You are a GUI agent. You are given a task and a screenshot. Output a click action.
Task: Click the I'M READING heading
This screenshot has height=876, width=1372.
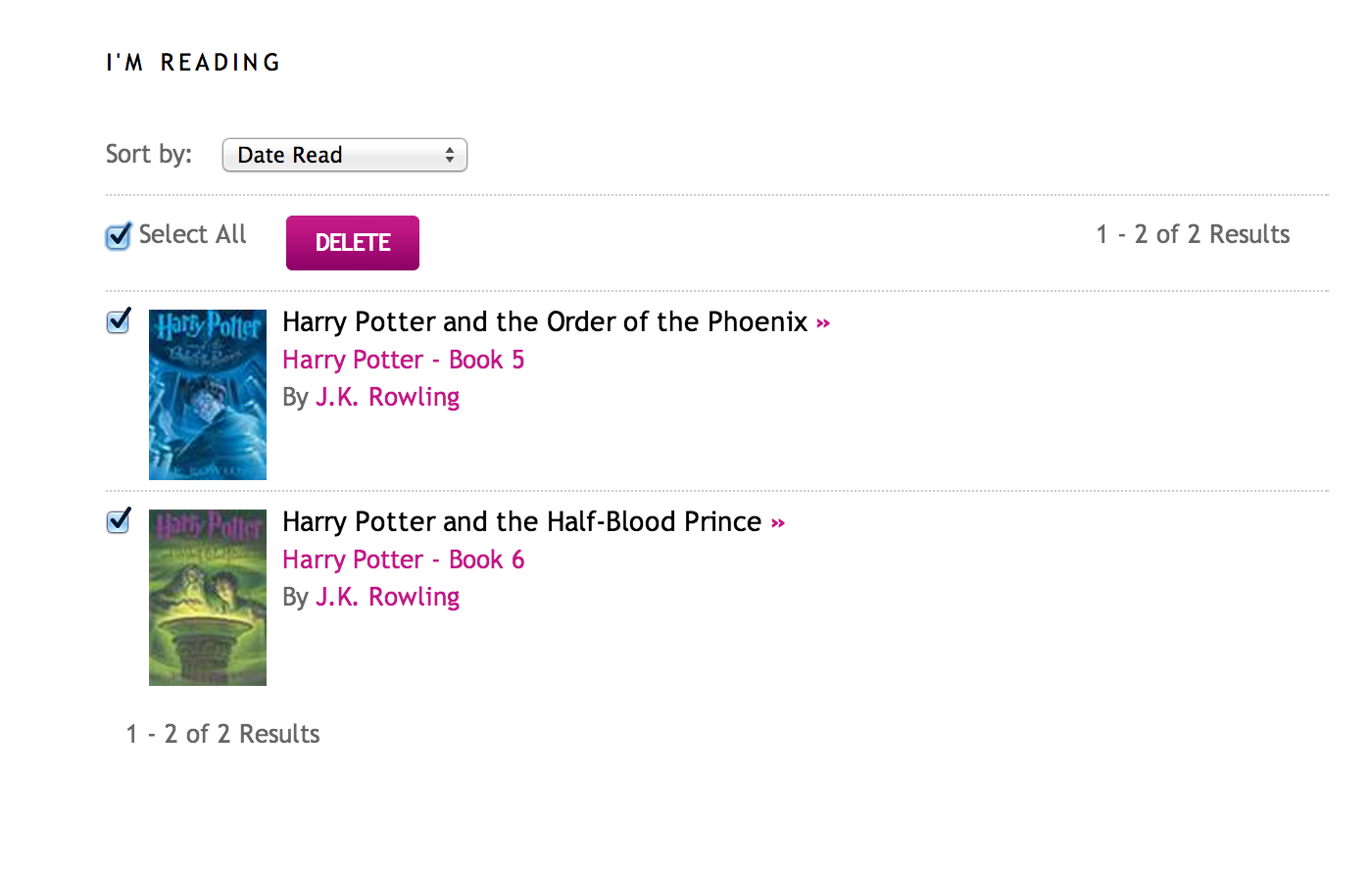pyautogui.click(x=193, y=63)
